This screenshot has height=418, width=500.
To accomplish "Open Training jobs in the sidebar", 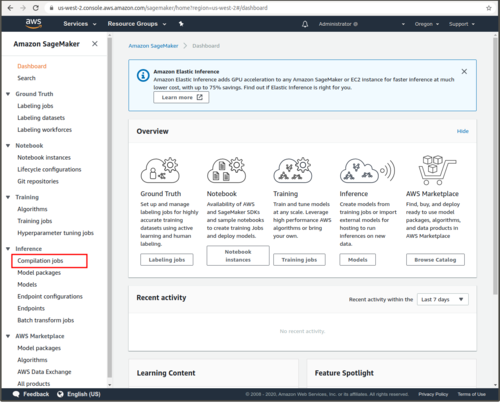I will click(x=35, y=221).
